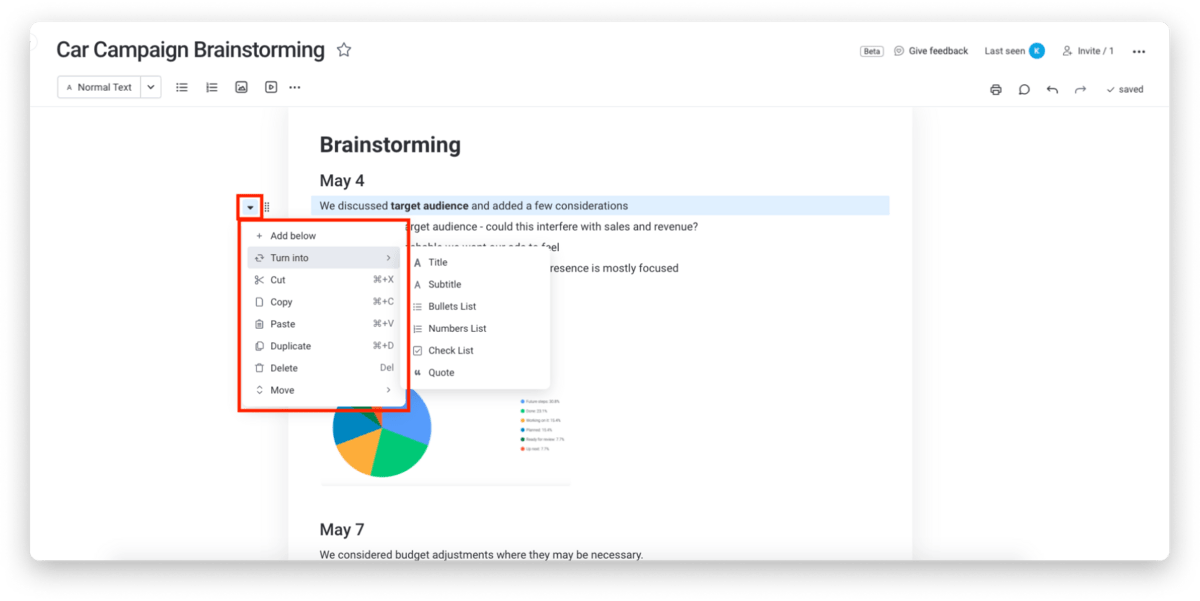The image size is (1200, 601).
Task: Insert a video using the toolbar icon
Action: [x=270, y=88]
